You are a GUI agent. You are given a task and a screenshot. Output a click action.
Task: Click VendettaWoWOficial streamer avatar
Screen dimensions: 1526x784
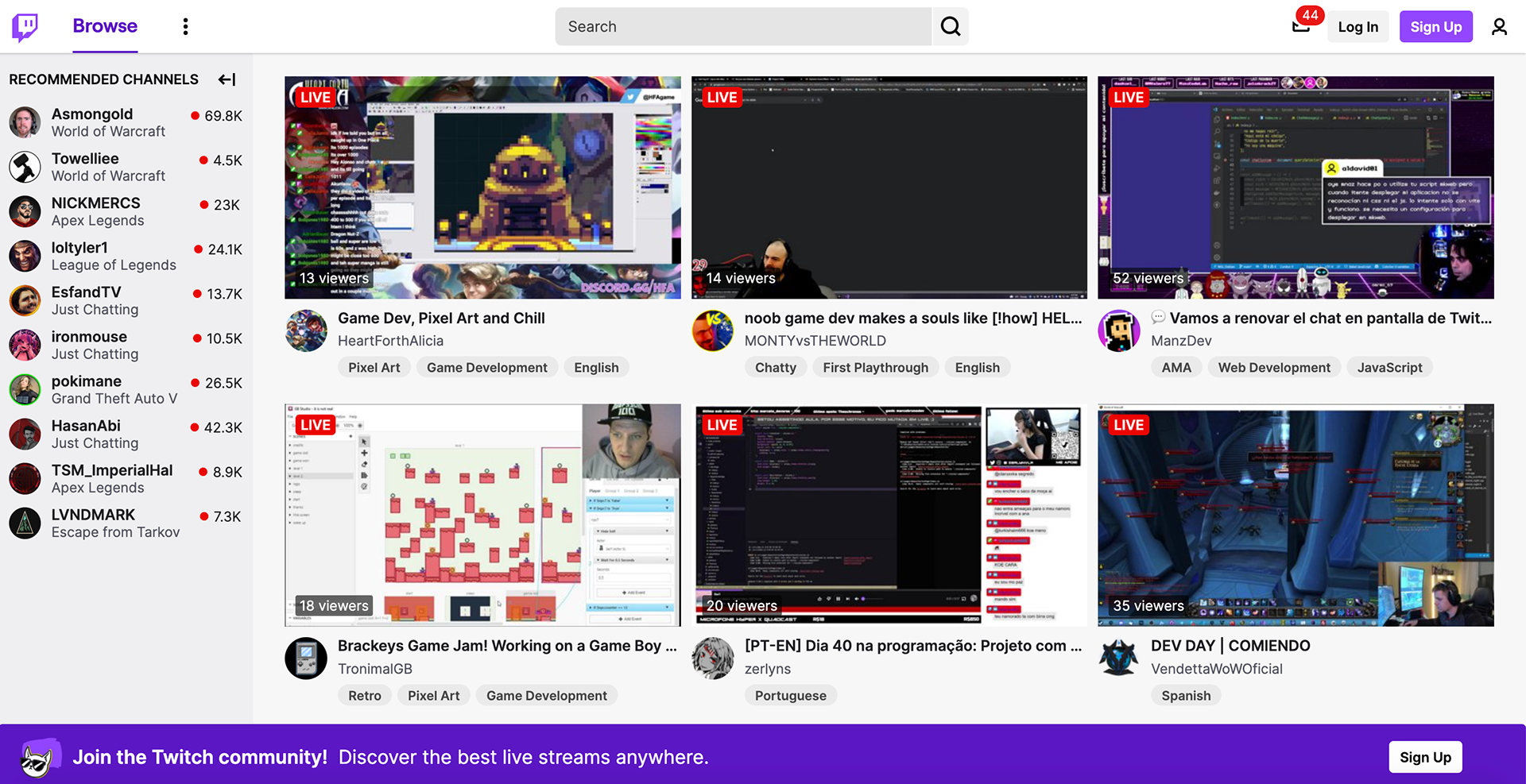[x=1119, y=658]
